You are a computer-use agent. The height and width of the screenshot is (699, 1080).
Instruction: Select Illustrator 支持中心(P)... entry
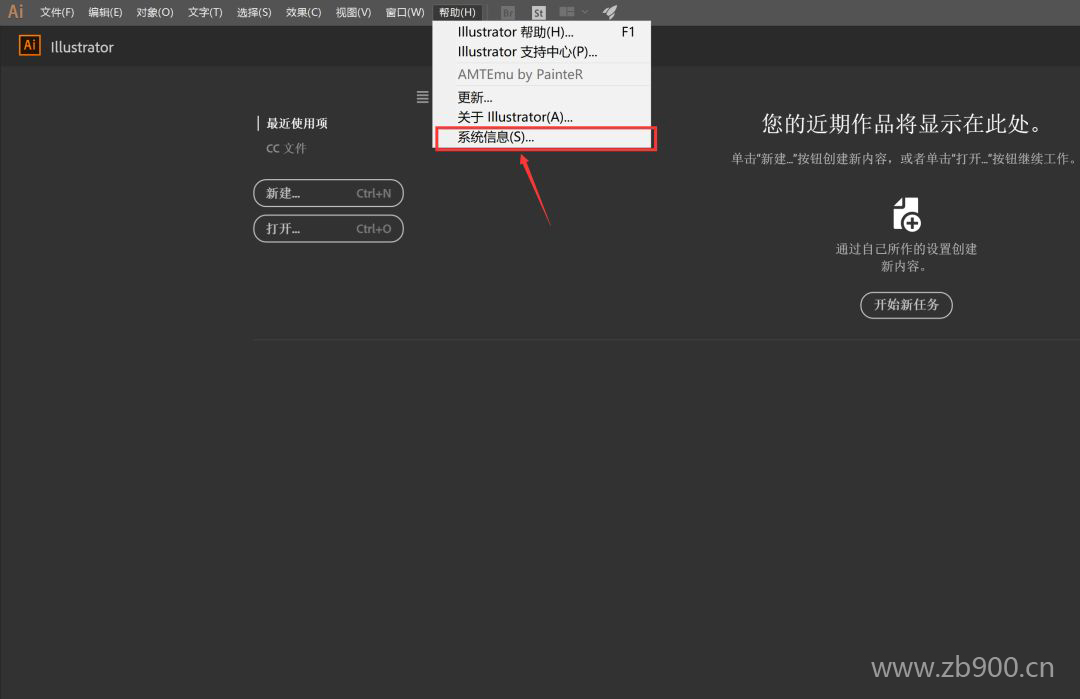click(x=541, y=52)
